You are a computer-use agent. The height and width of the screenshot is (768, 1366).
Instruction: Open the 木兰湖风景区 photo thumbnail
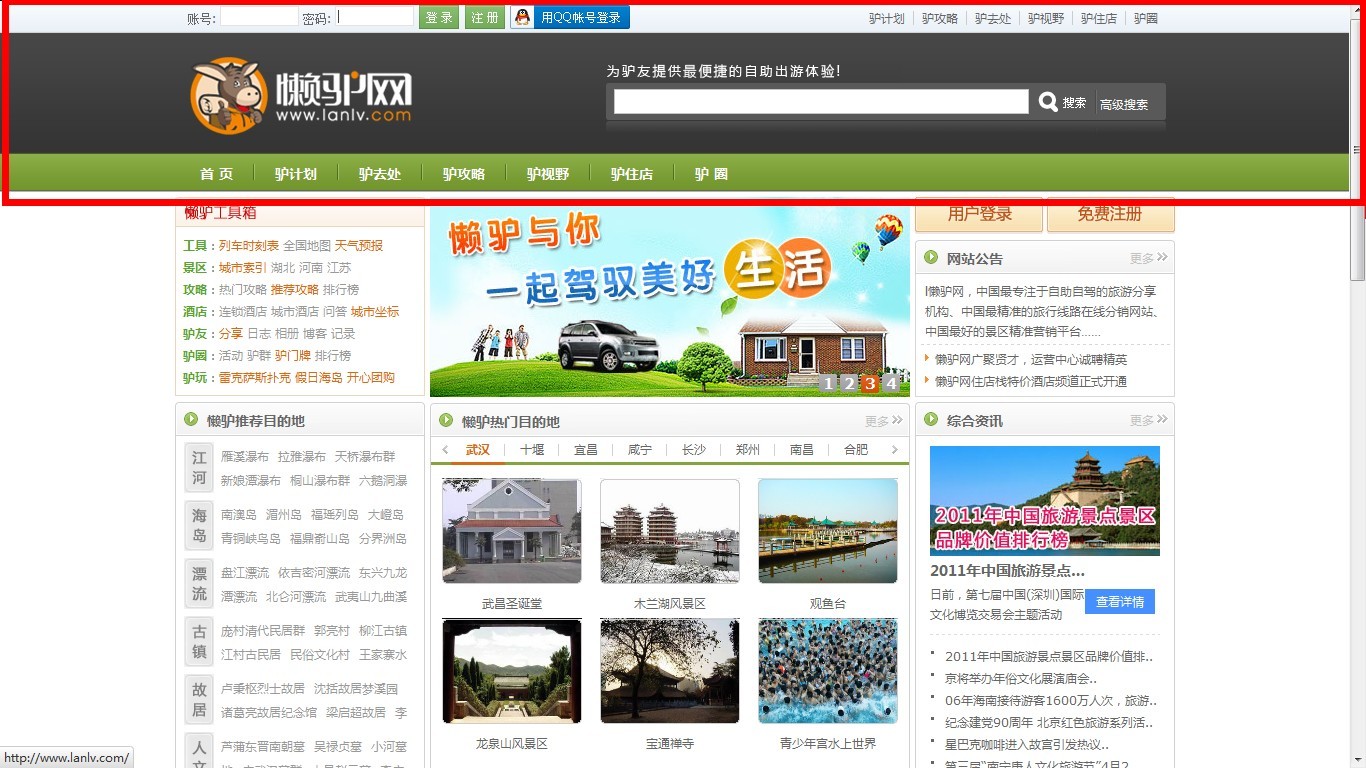tap(670, 531)
